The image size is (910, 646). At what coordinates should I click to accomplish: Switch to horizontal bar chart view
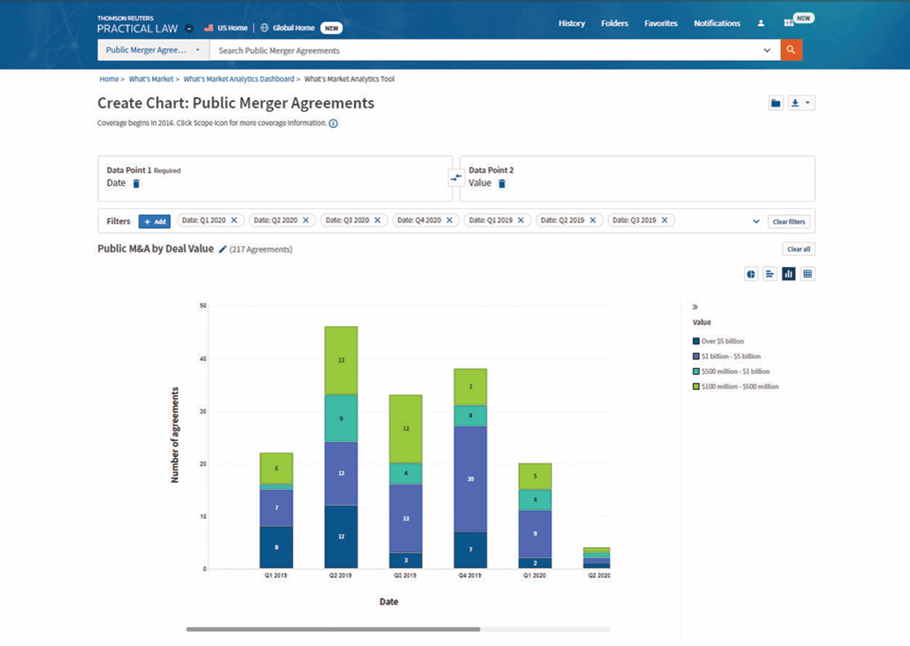(770, 274)
